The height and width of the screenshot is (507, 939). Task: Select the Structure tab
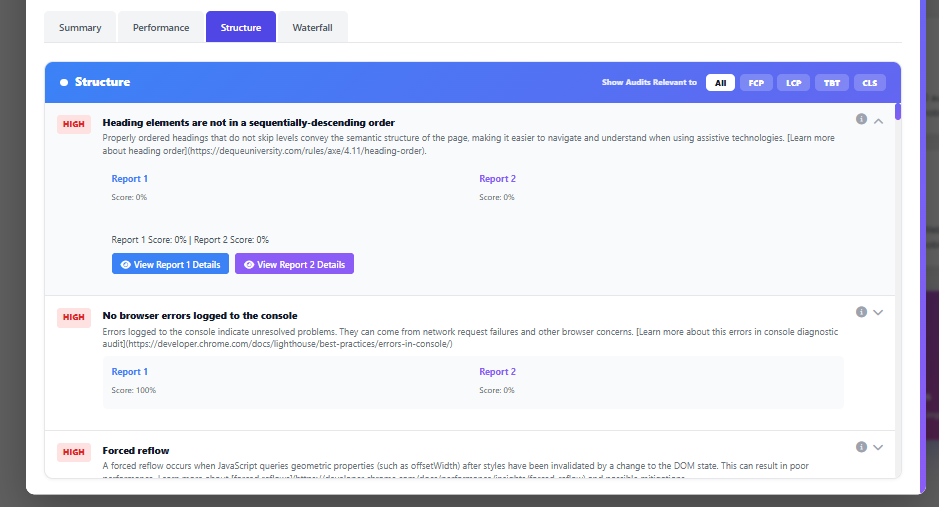241,28
